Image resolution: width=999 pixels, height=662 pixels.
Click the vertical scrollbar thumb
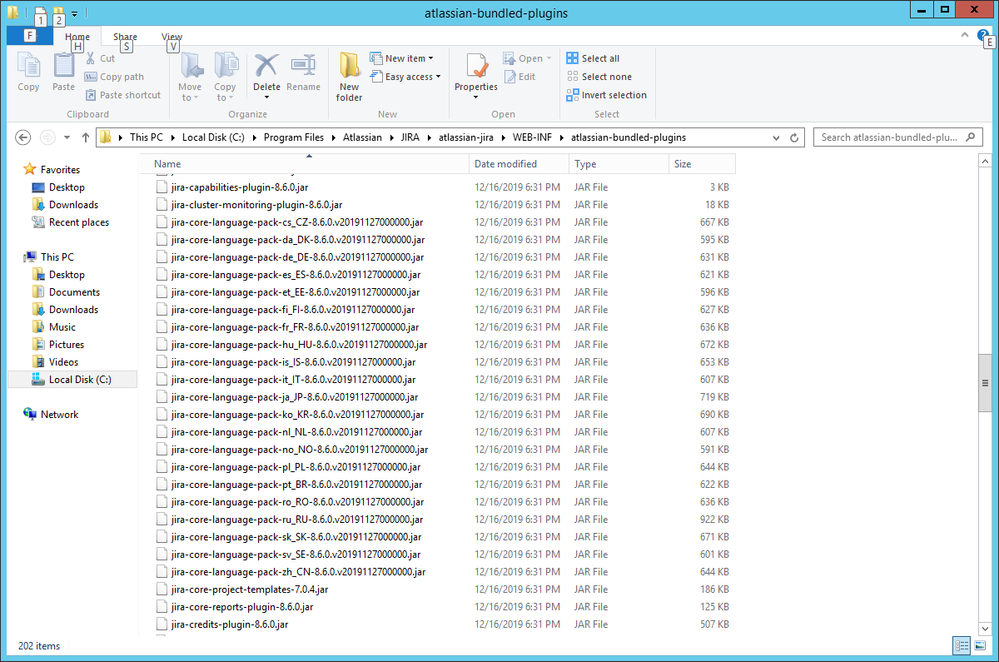985,383
